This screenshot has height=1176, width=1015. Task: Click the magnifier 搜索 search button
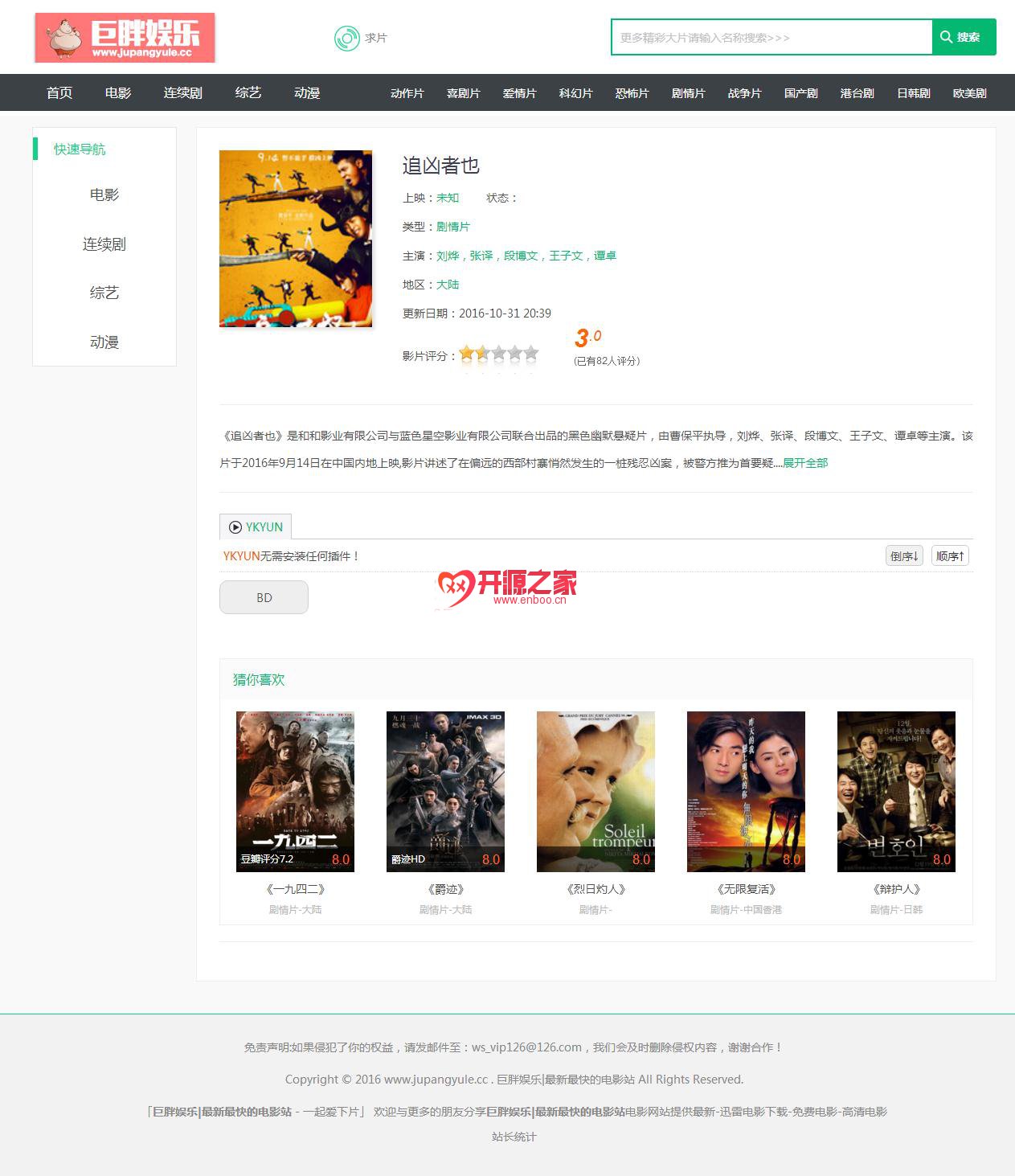(964, 37)
